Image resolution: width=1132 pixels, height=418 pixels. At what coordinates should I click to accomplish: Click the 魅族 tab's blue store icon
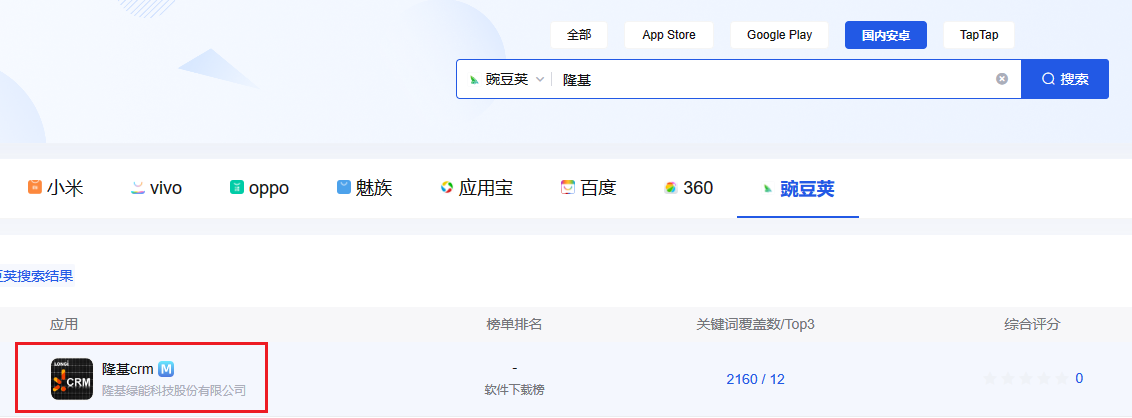344,188
